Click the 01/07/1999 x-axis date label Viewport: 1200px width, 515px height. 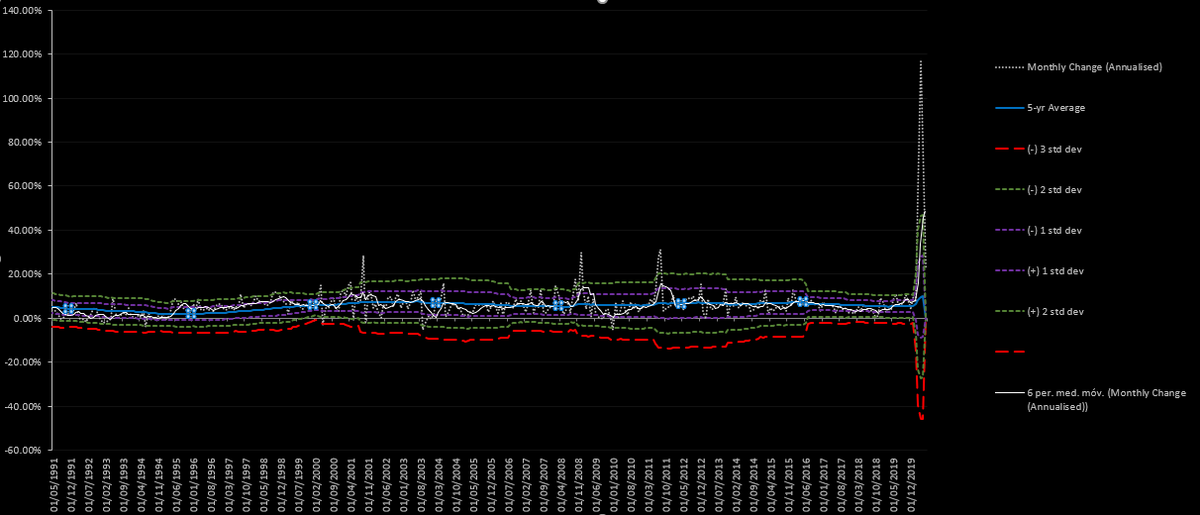click(x=300, y=484)
